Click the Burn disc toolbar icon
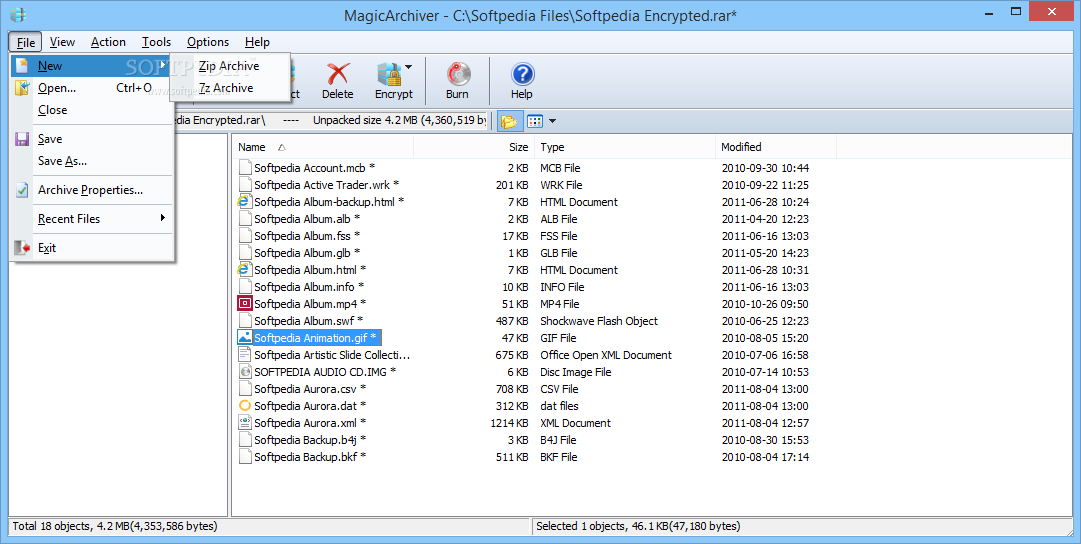Screen dimensions: 1081x544 (x=458, y=74)
